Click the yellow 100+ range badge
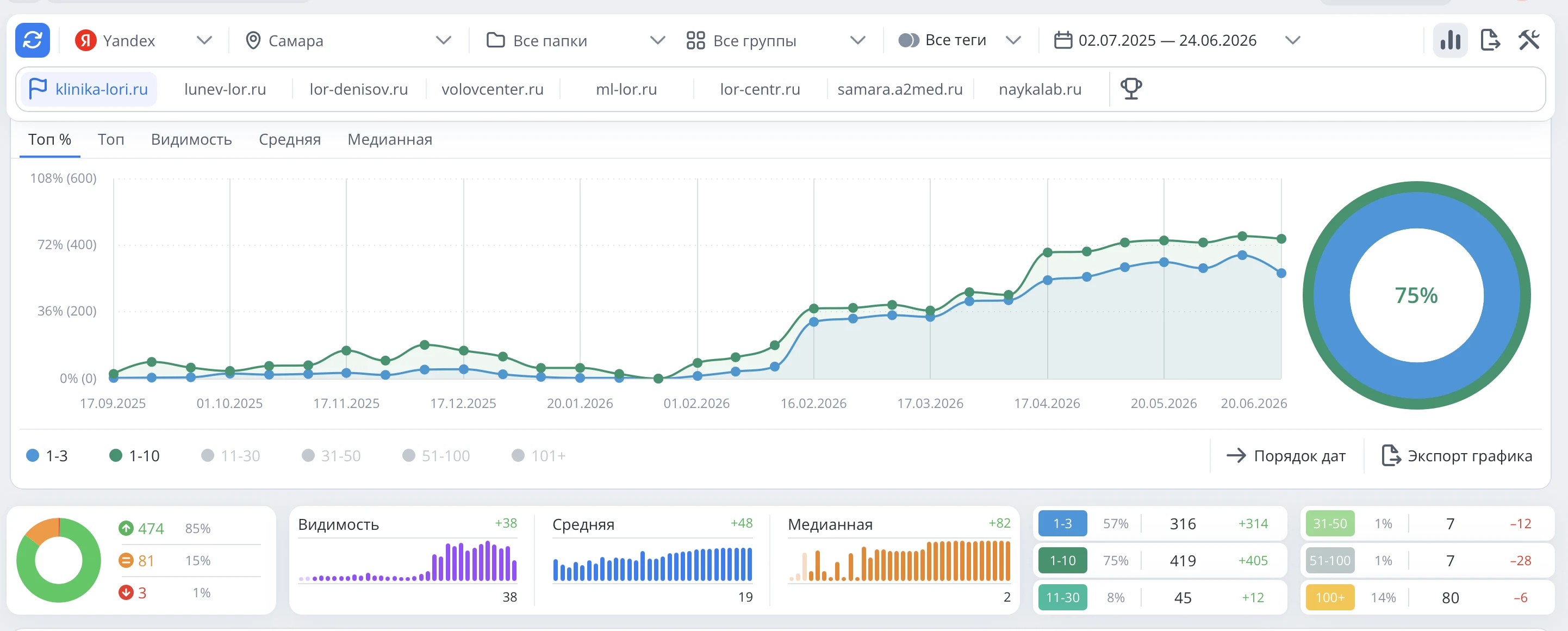Screen dimensions: 1568x631 pyautogui.click(x=1330, y=597)
